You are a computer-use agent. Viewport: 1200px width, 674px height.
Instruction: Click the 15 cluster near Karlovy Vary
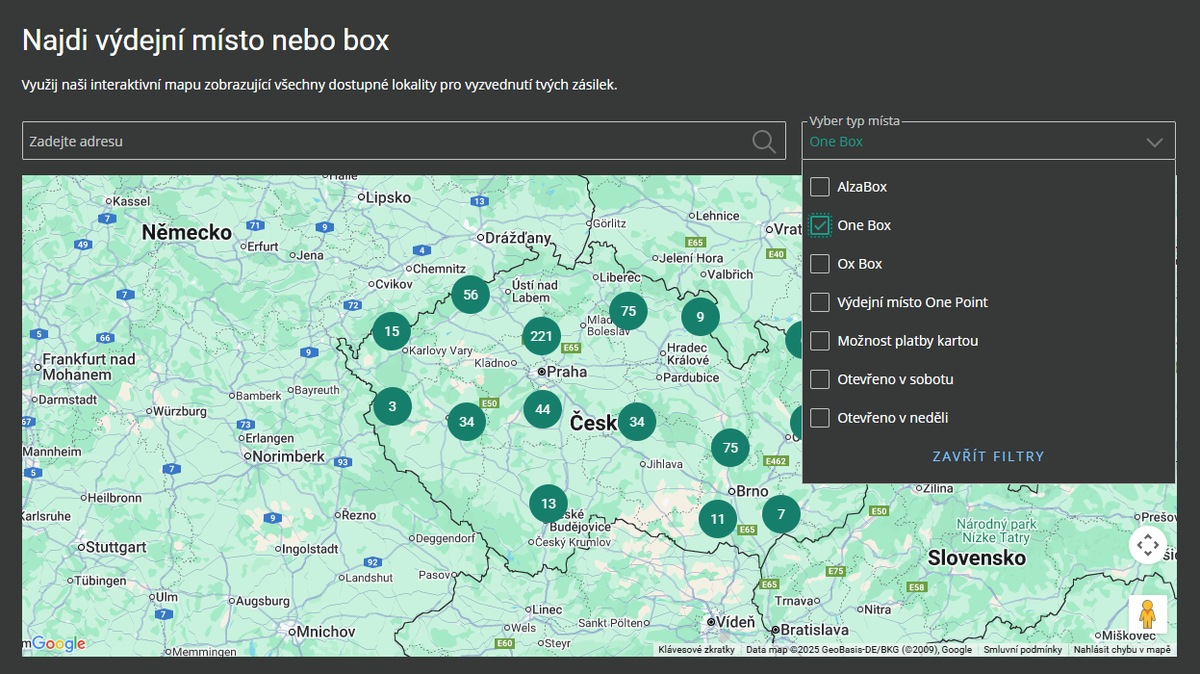(391, 331)
